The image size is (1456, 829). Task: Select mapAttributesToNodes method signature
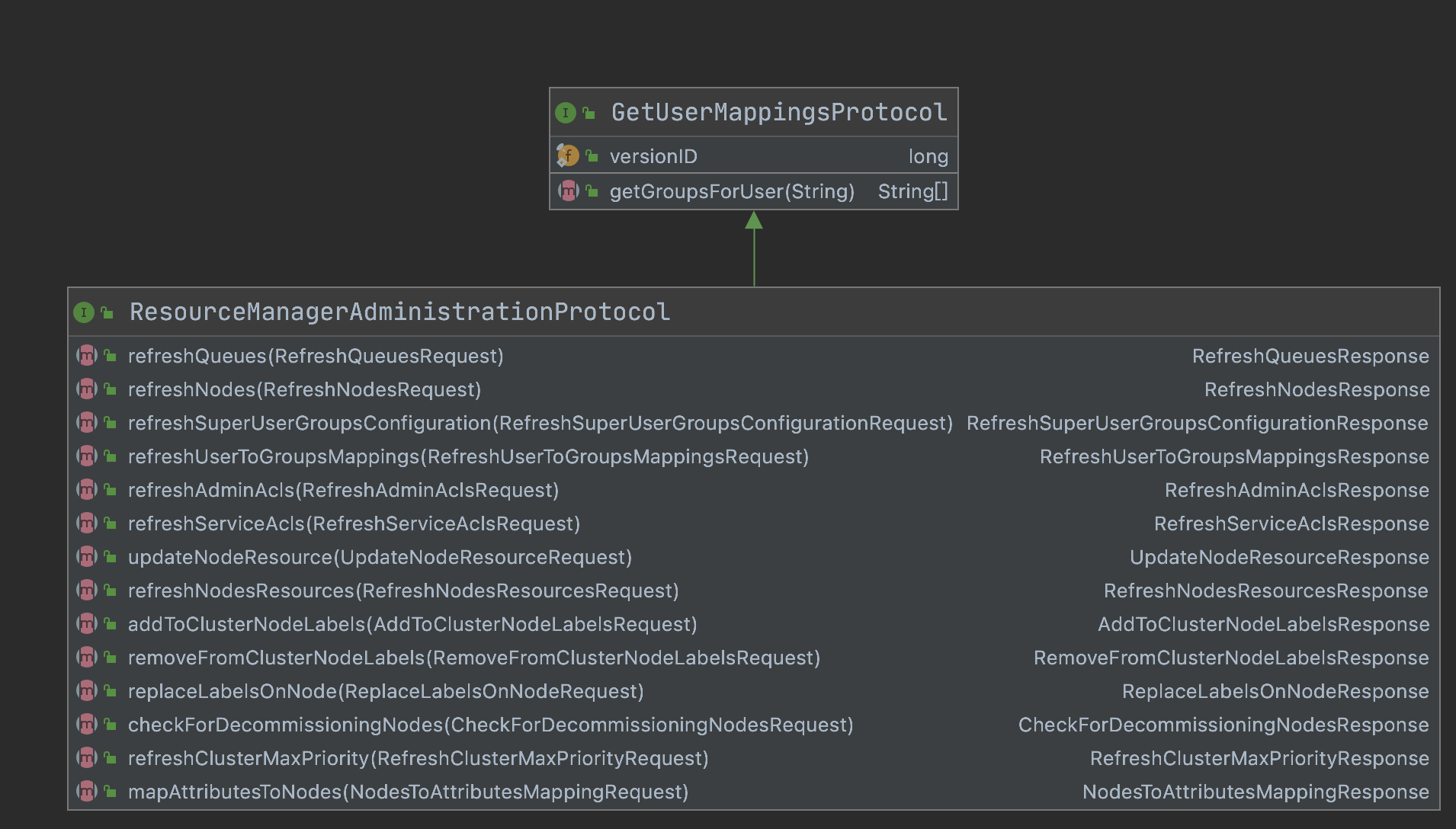(408, 792)
